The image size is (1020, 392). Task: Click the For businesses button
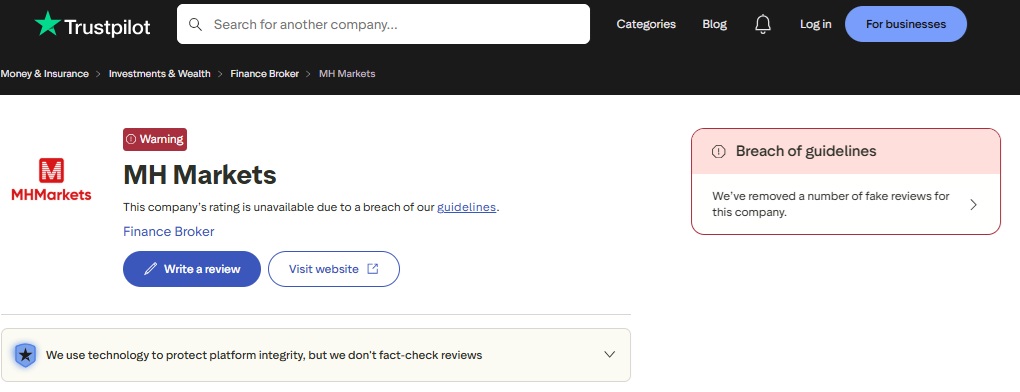(906, 24)
